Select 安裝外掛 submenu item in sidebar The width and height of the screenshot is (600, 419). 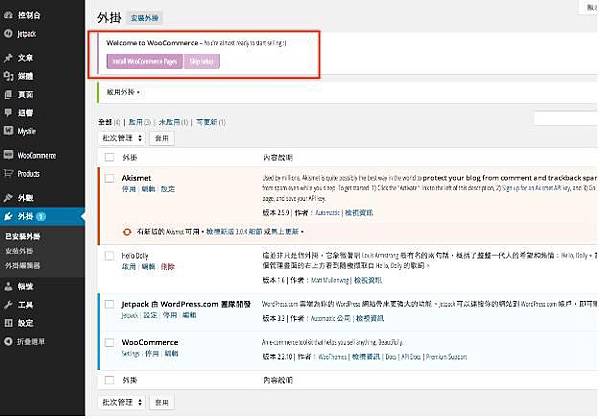[x=19, y=251]
